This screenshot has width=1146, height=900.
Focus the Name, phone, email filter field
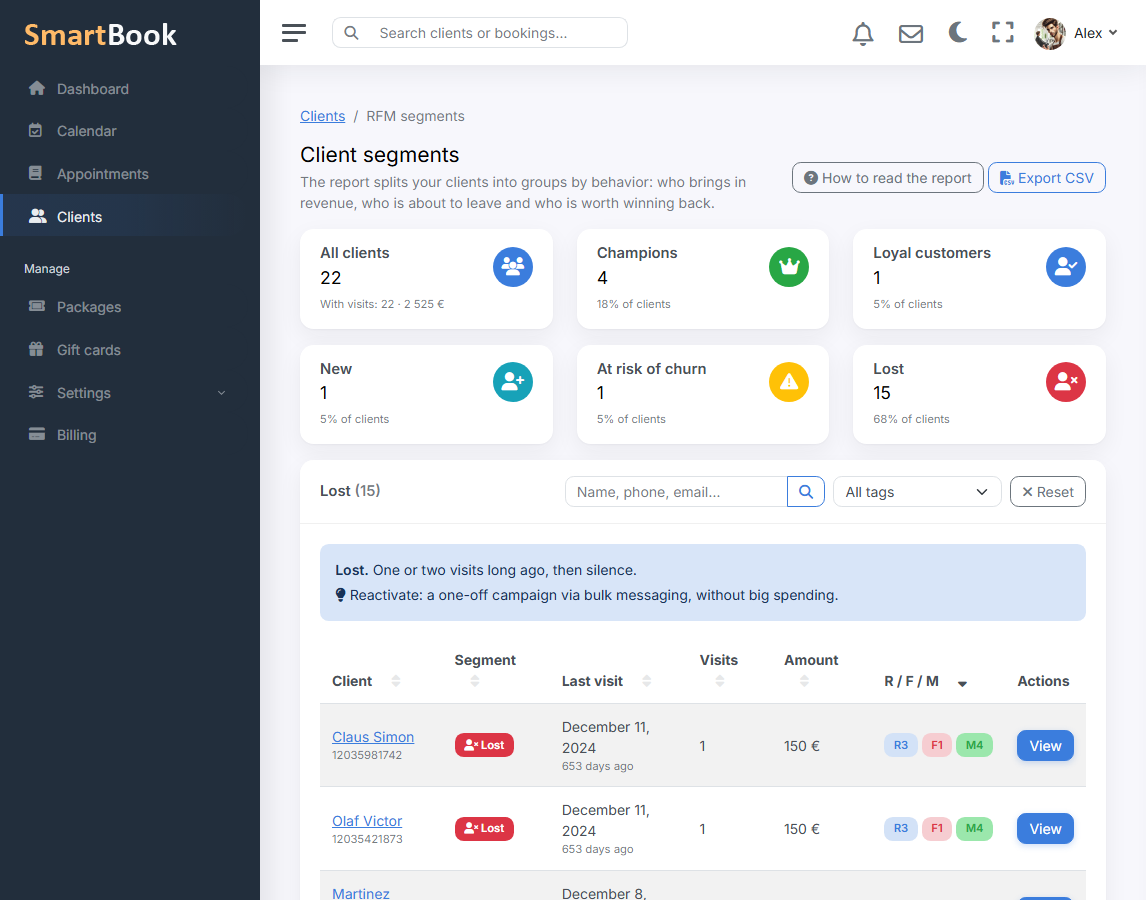[676, 492]
